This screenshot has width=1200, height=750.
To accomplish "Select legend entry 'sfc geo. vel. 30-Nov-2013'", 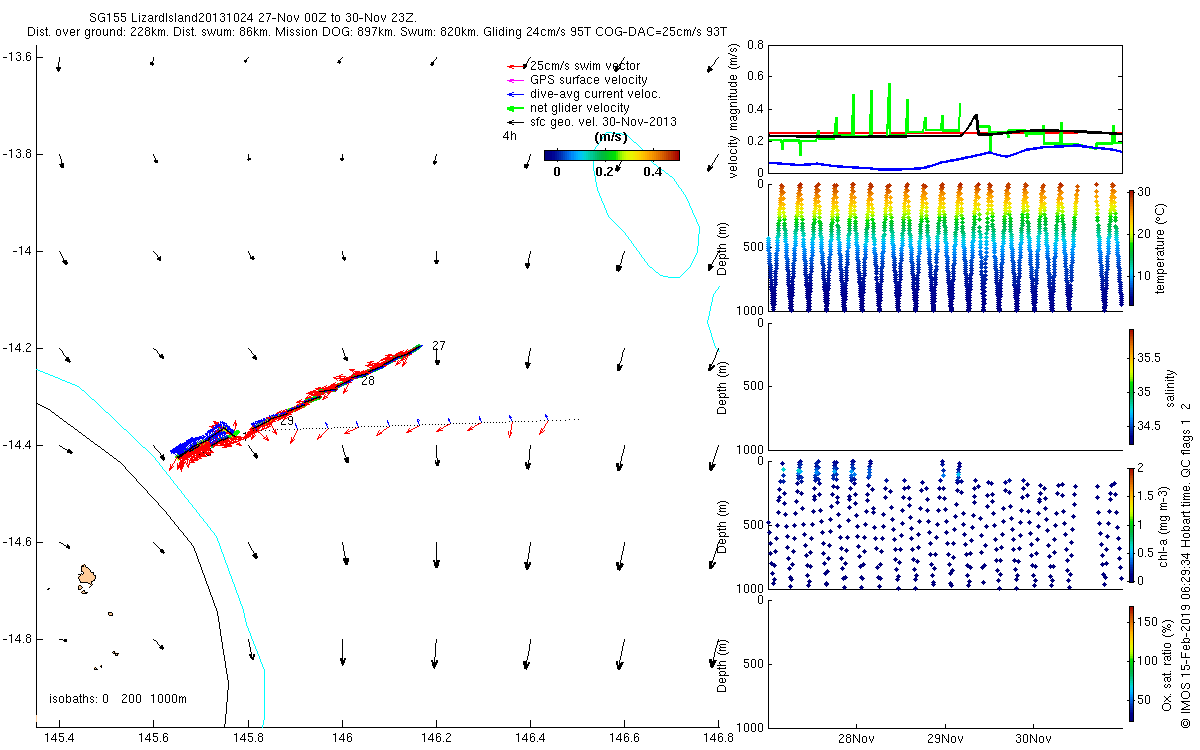I will tap(603, 122).
